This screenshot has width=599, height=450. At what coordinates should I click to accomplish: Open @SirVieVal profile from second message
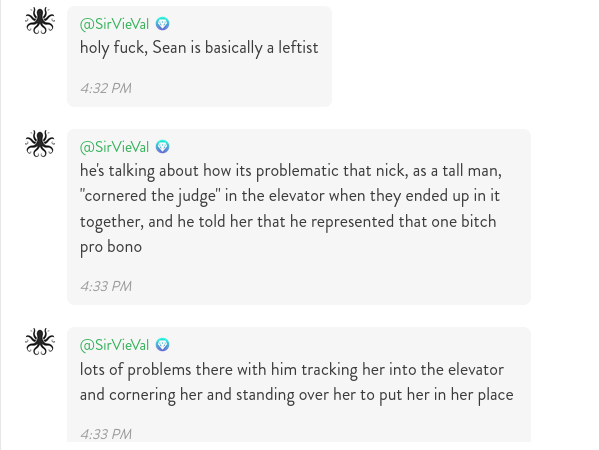tap(114, 147)
